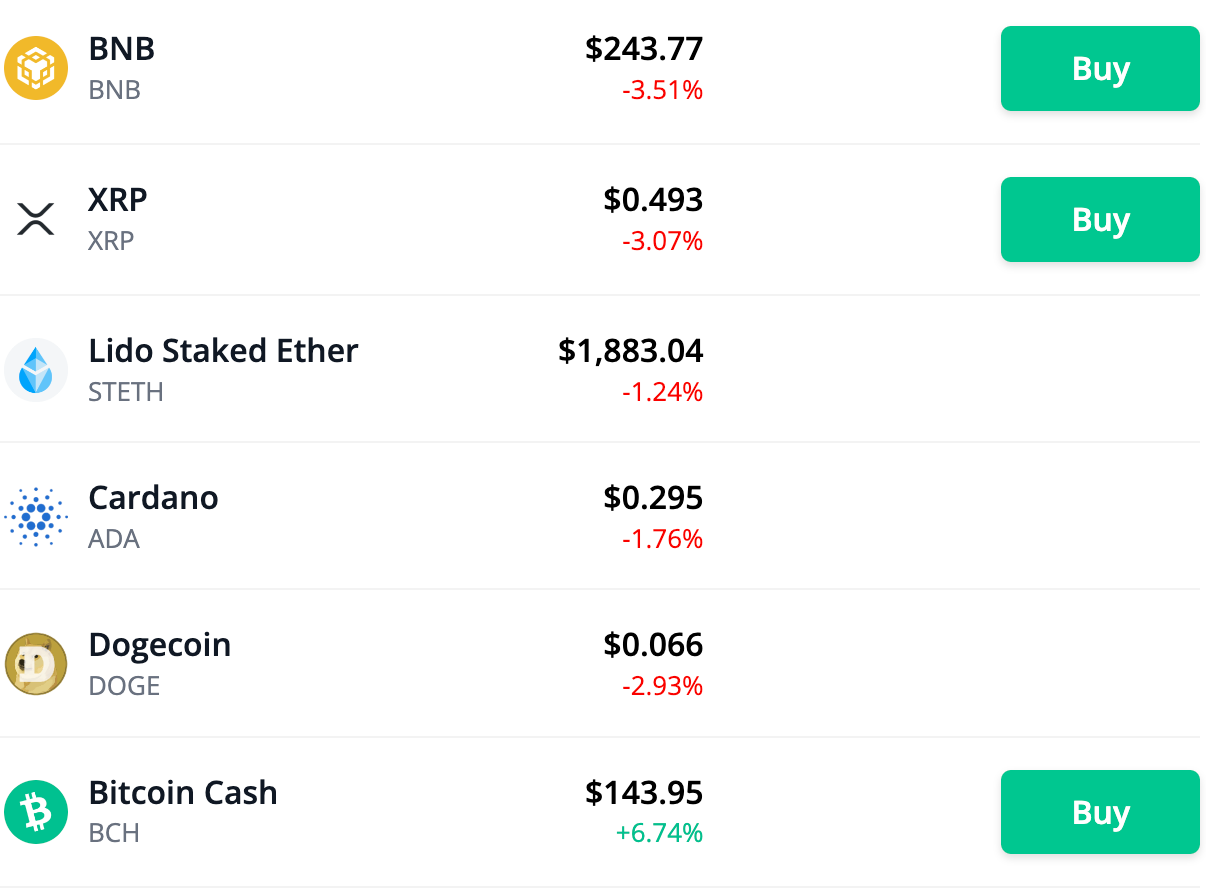This screenshot has width=1206, height=890.
Task: Open Cardano via its dotted circle logo
Action: [x=36, y=516]
